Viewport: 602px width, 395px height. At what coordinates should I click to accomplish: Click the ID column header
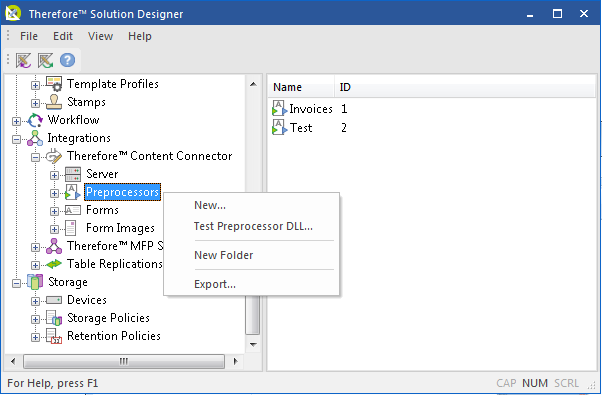(x=465, y=88)
